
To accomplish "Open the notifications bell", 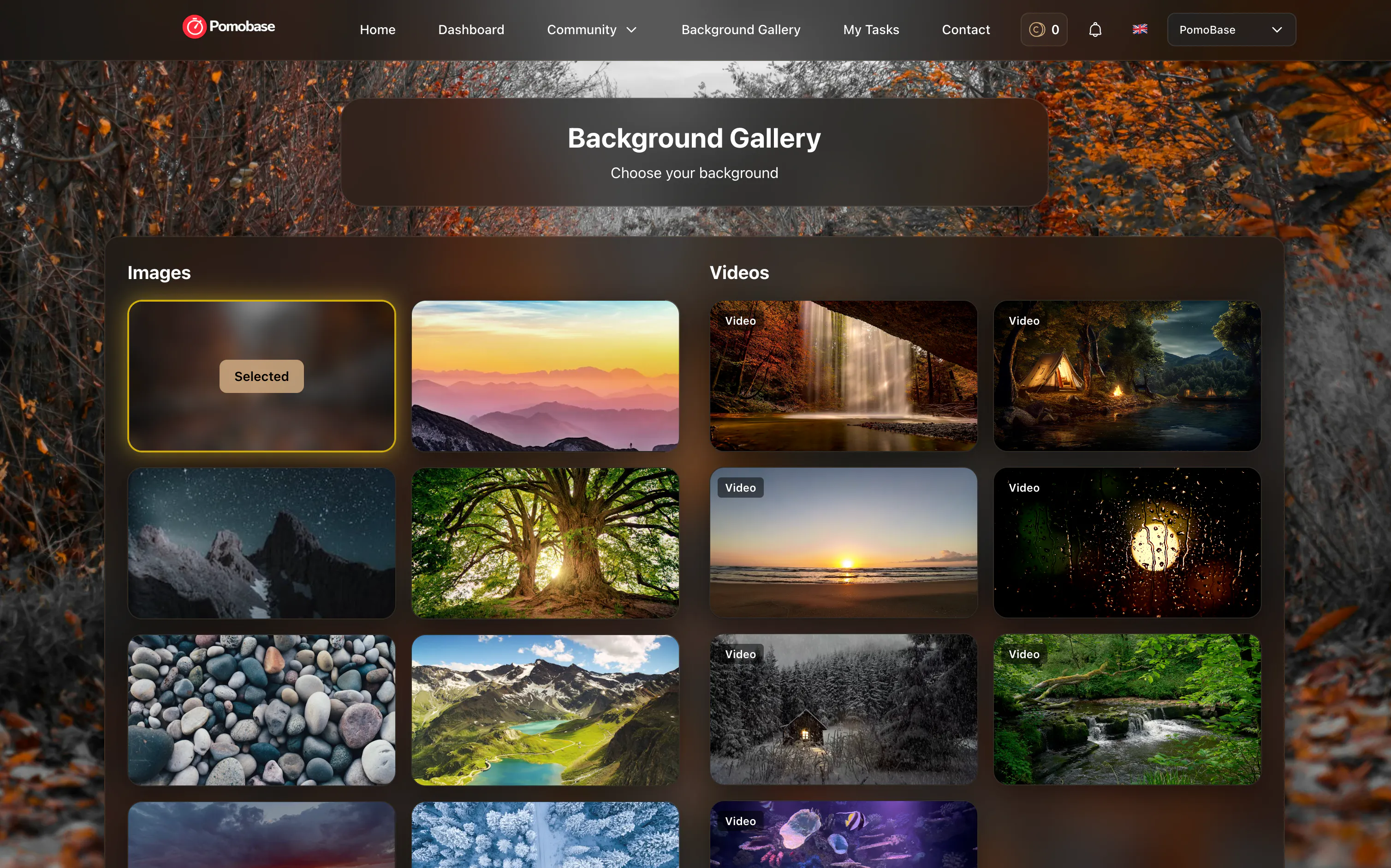I will coord(1095,30).
